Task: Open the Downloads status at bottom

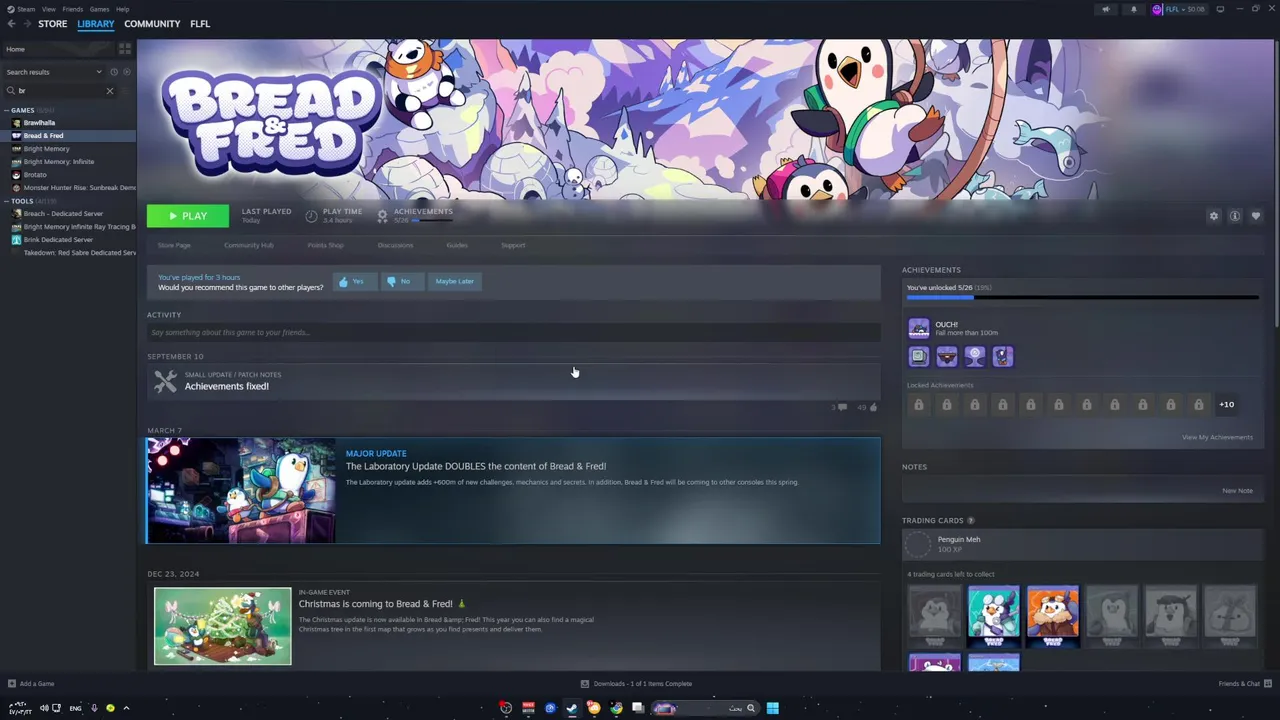Action: tap(636, 684)
